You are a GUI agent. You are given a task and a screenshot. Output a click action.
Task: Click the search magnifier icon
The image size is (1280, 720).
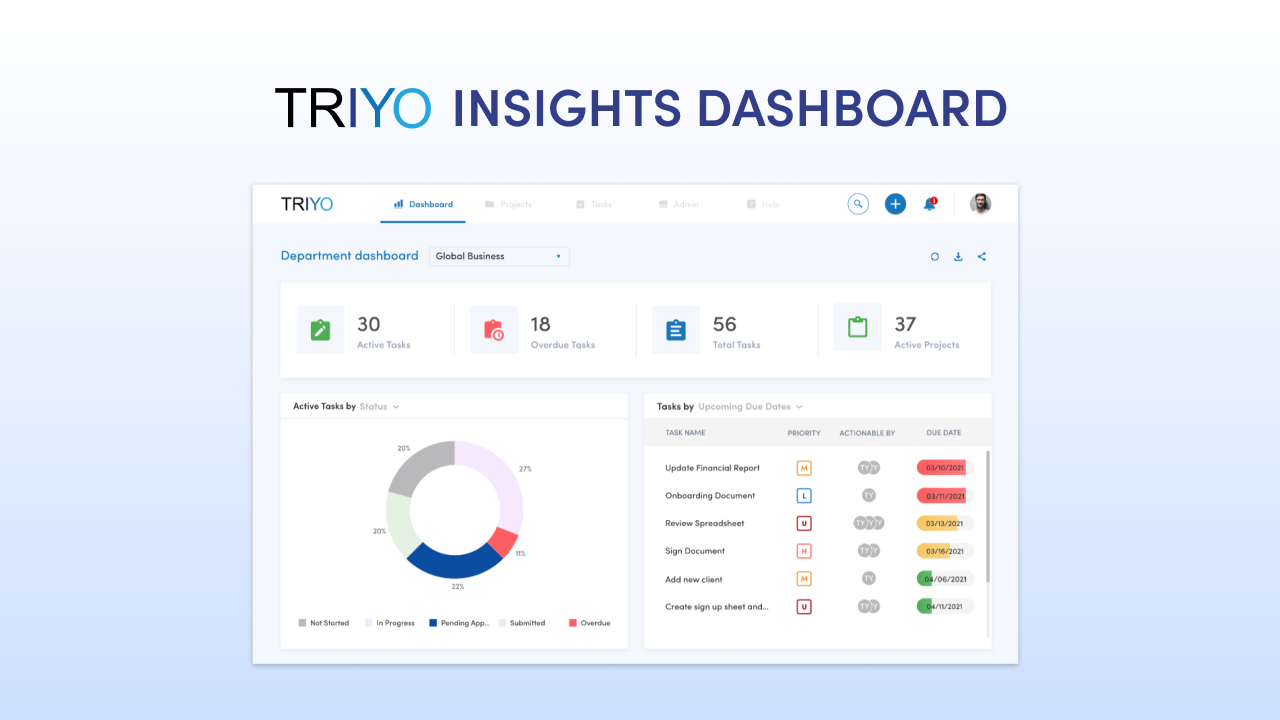tap(858, 204)
